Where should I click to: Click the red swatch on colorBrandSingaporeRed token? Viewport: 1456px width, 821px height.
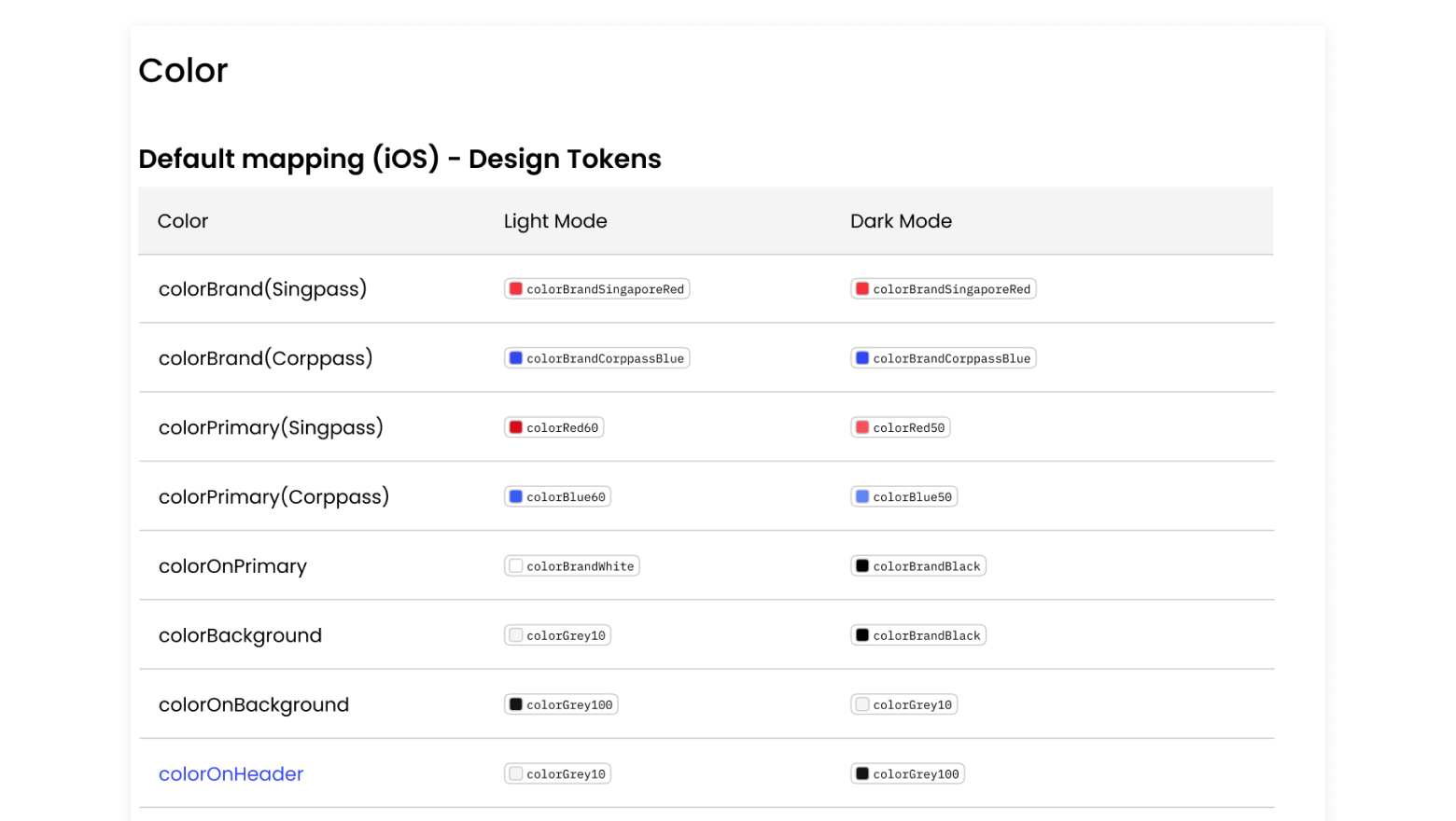[x=515, y=288]
